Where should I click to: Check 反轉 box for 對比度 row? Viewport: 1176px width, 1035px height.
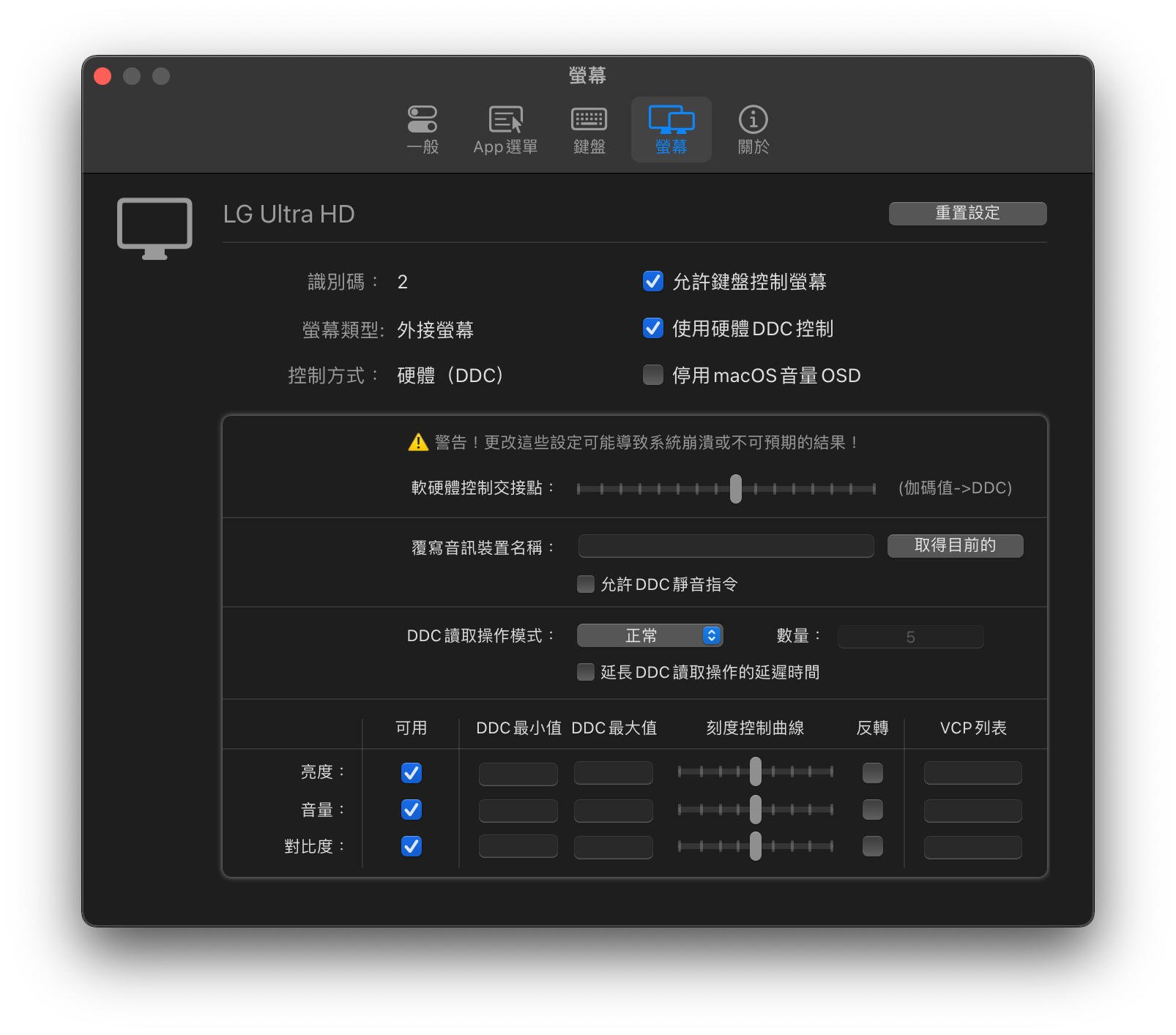pyautogui.click(x=873, y=846)
